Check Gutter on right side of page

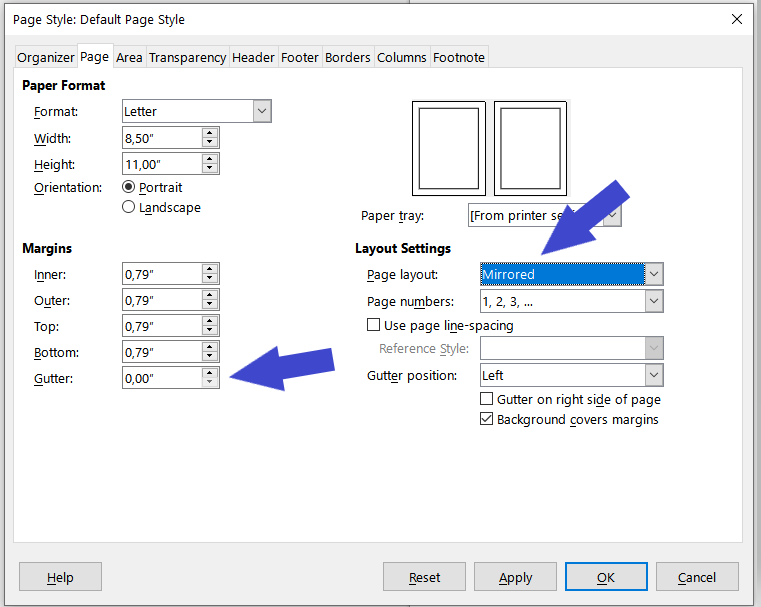click(x=488, y=399)
